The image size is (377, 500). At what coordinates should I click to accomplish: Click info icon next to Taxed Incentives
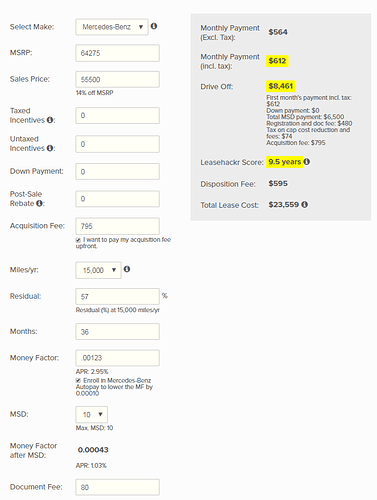50,120
